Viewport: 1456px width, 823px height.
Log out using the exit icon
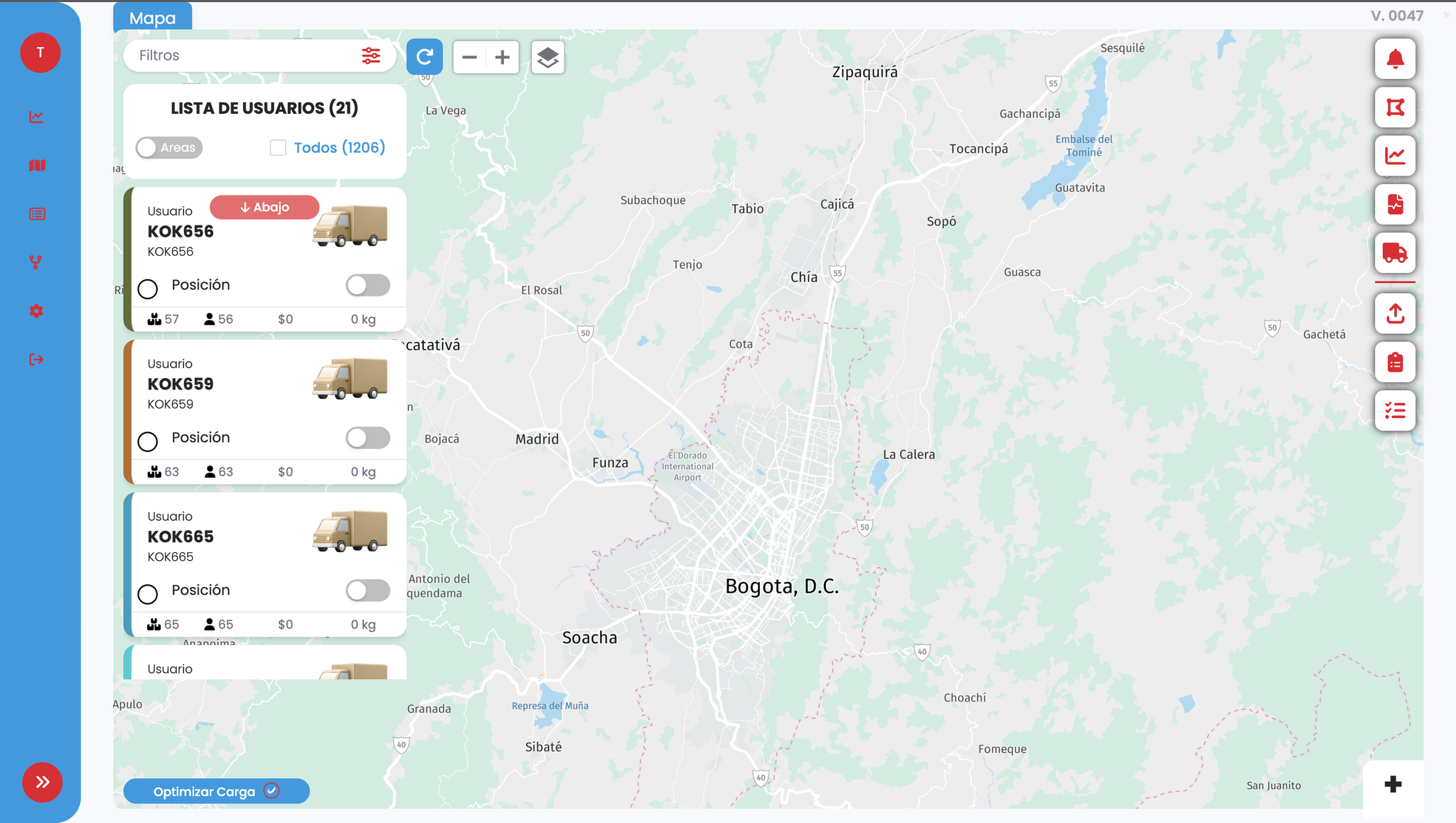[x=36, y=359]
